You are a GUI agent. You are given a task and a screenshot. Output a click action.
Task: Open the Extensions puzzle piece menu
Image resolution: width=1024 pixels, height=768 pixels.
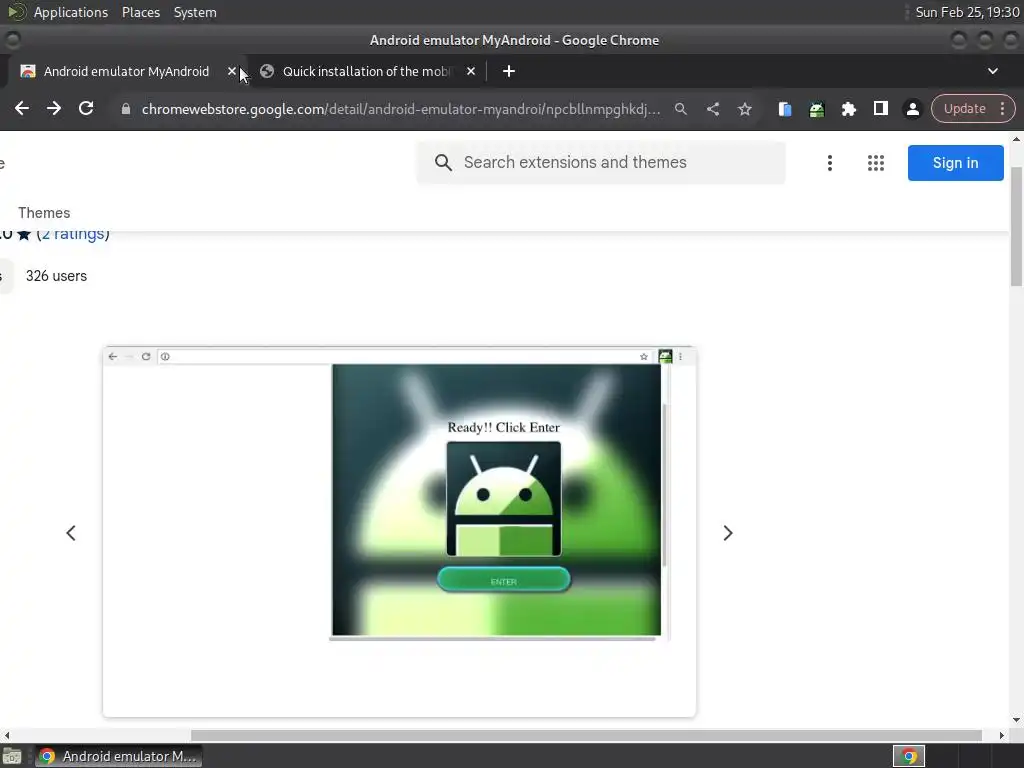click(x=848, y=109)
